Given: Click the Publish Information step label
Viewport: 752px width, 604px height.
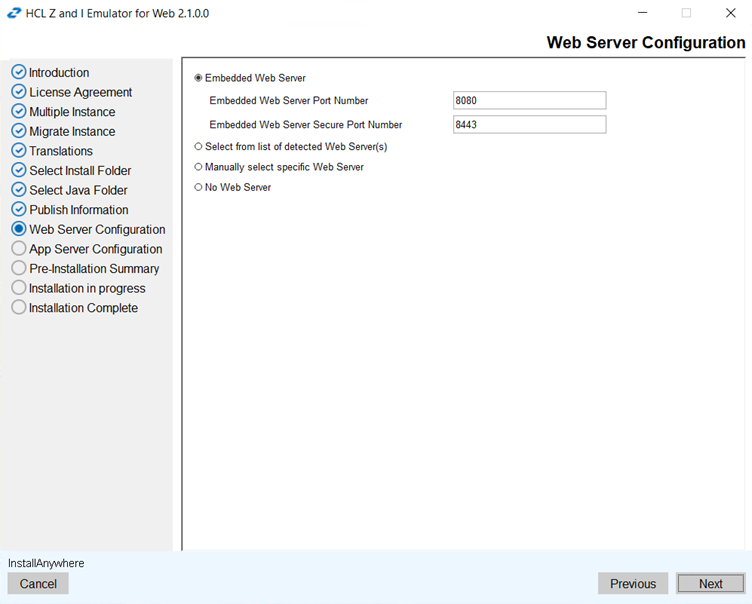Looking at the screenshot, I should pos(79,210).
